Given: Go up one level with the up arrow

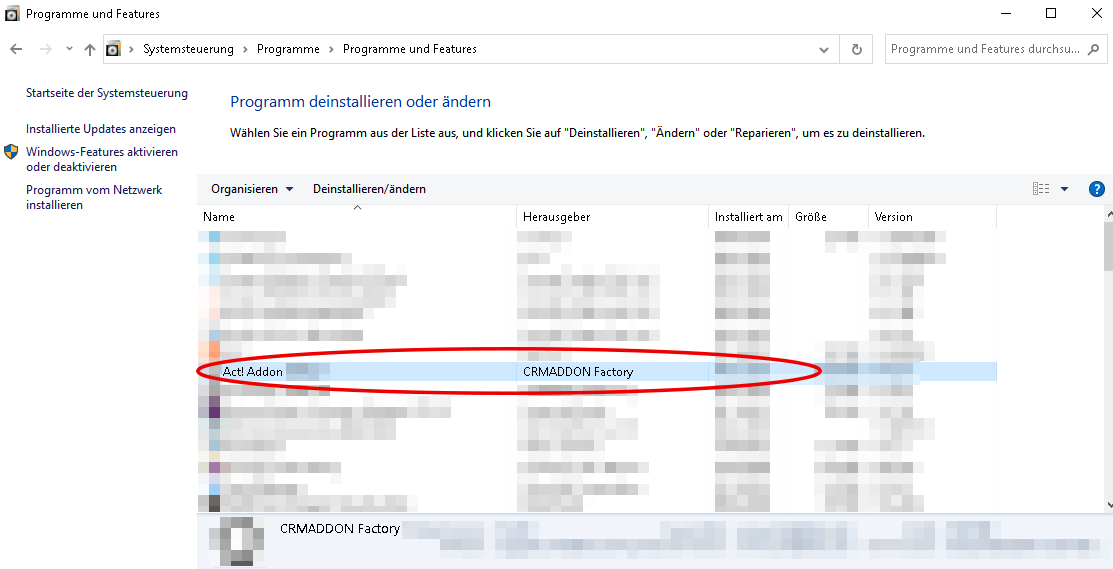Looking at the screenshot, I should pyautogui.click(x=89, y=49).
